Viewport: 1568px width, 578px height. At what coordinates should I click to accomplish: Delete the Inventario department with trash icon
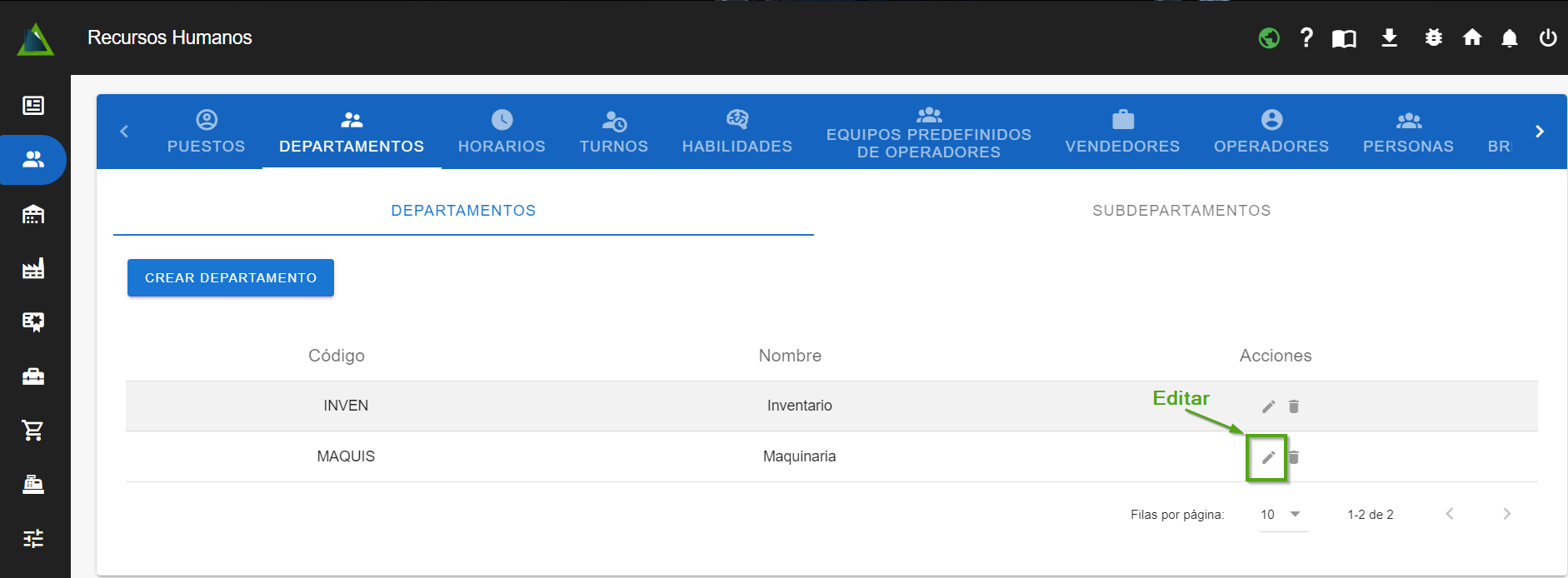pos(1294,406)
